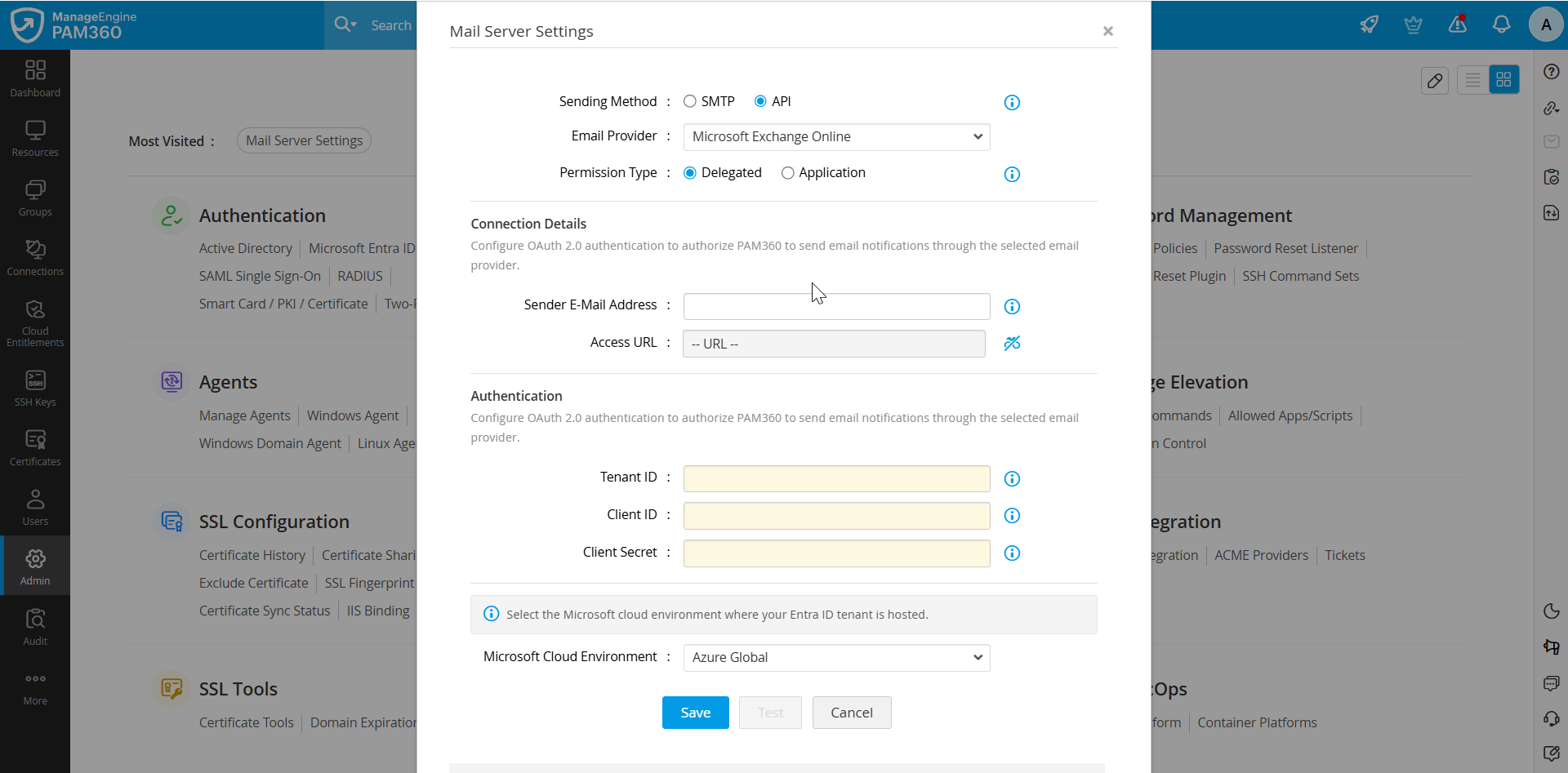Focus Tenant ID input field

click(836, 478)
